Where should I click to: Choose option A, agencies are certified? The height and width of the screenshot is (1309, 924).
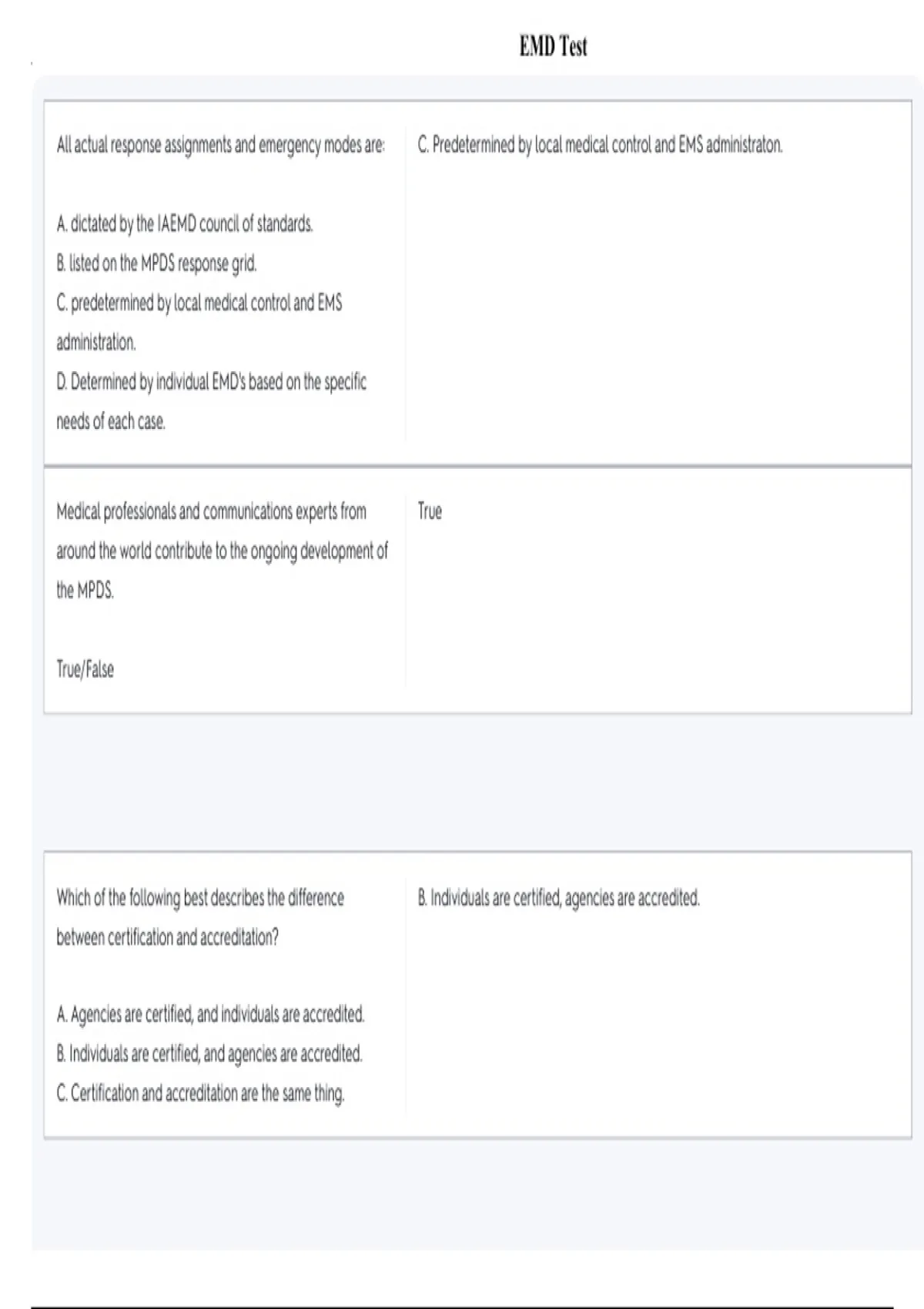[210, 1014]
